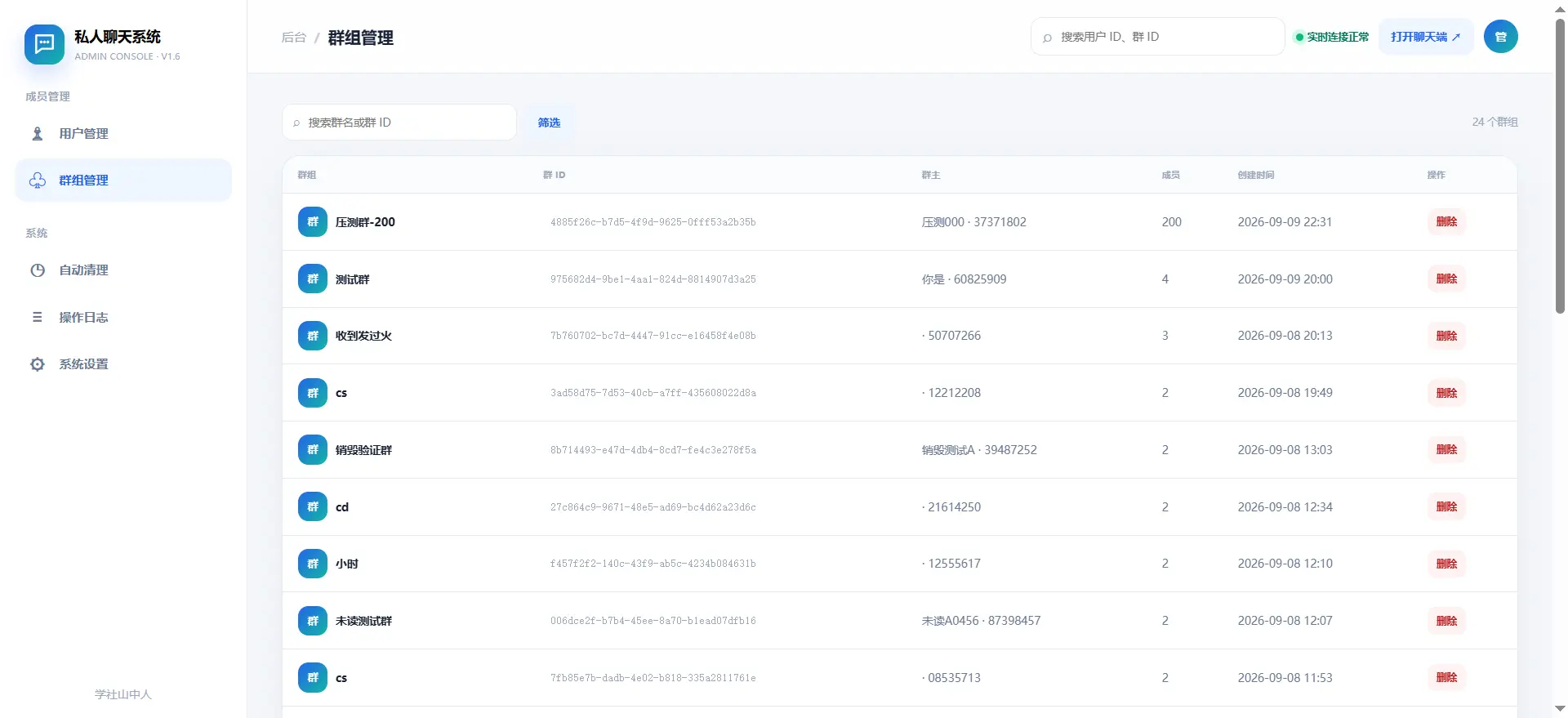This screenshot has height=718, width=1568.
Task: Delete the 未读测试群 group
Action: pos(1446,621)
